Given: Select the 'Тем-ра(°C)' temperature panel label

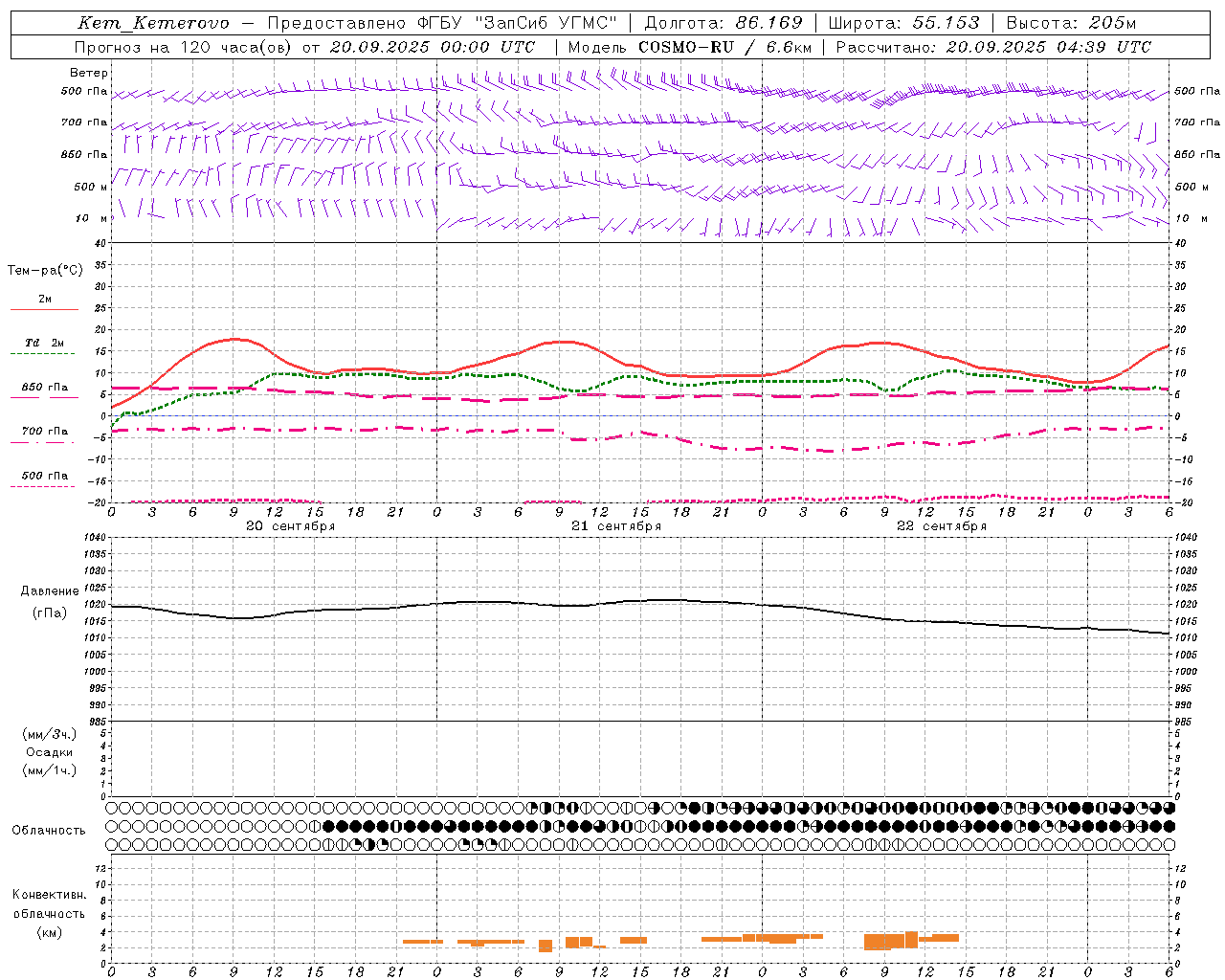Looking at the screenshot, I should [45, 271].
